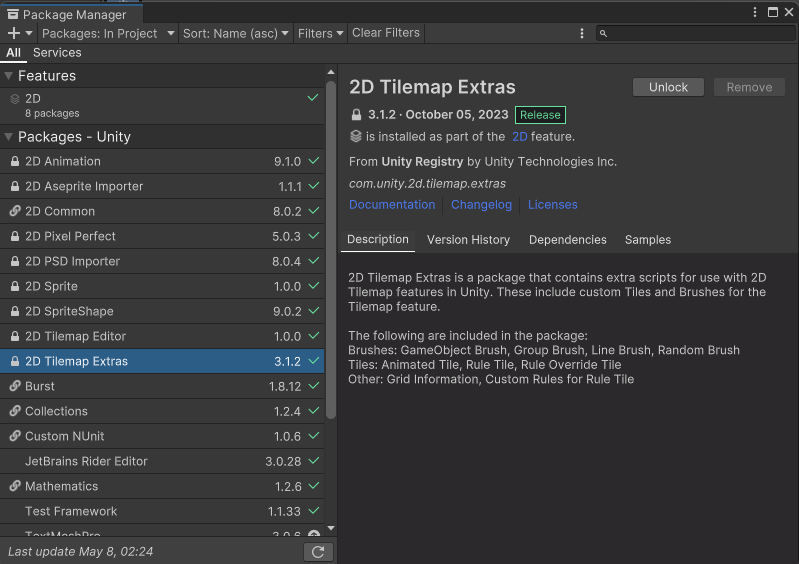Viewport: 799px width, 564px height.
Task: Open the window kebab menu in title bar
Action: pyautogui.click(x=755, y=12)
